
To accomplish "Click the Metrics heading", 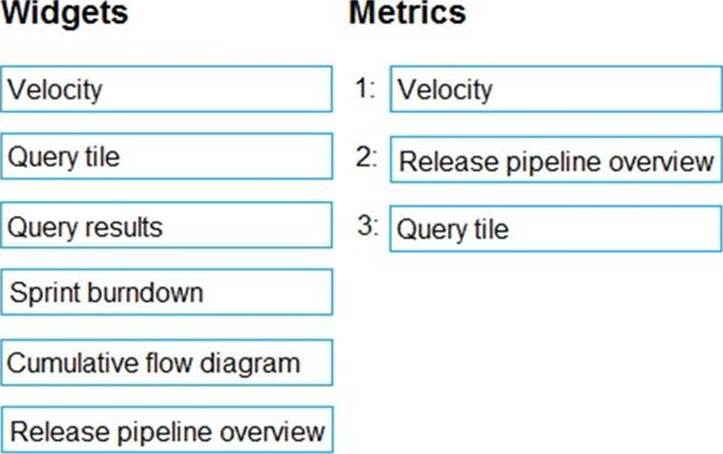I will [x=407, y=14].
